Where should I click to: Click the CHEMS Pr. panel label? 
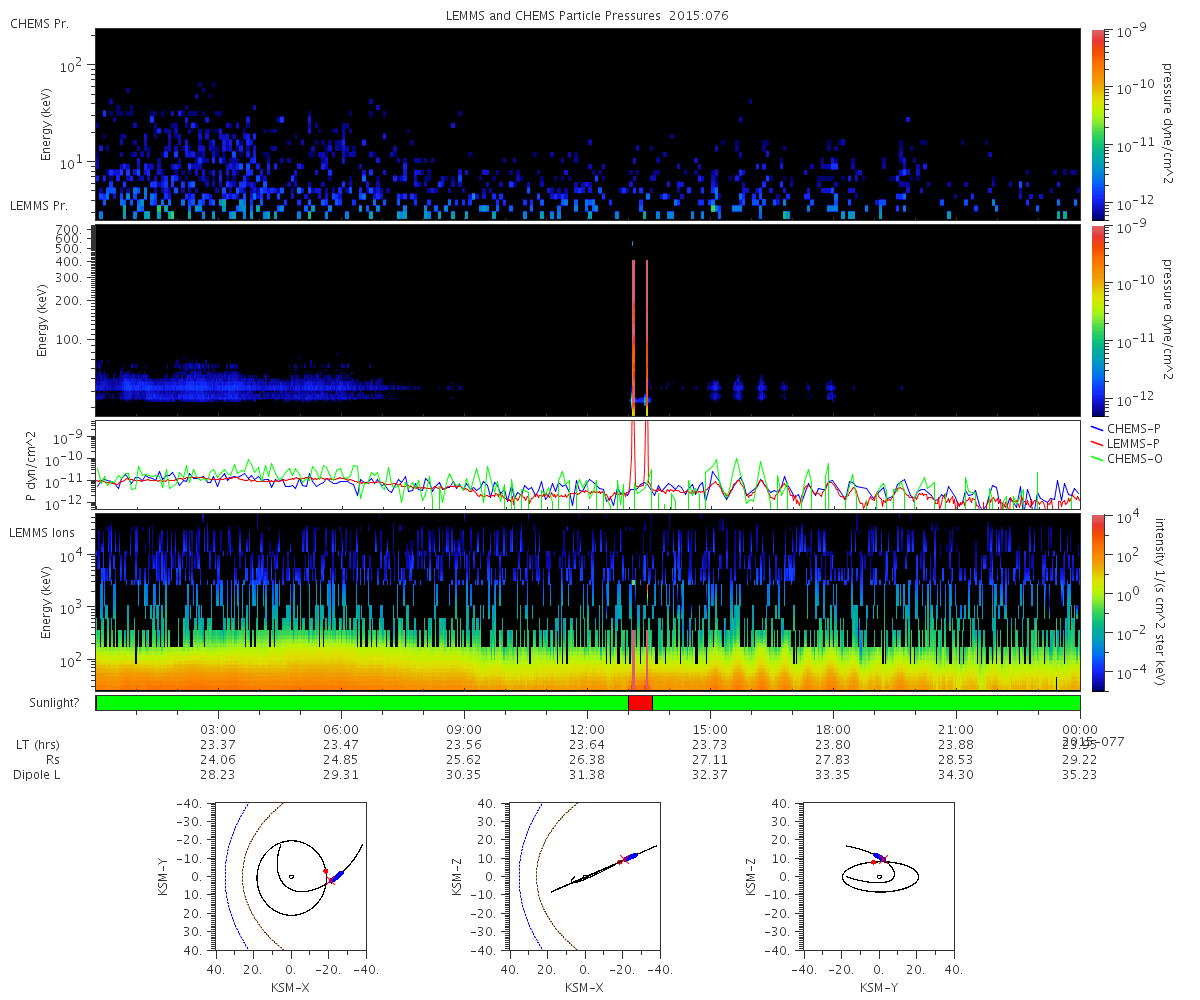(x=39, y=23)
